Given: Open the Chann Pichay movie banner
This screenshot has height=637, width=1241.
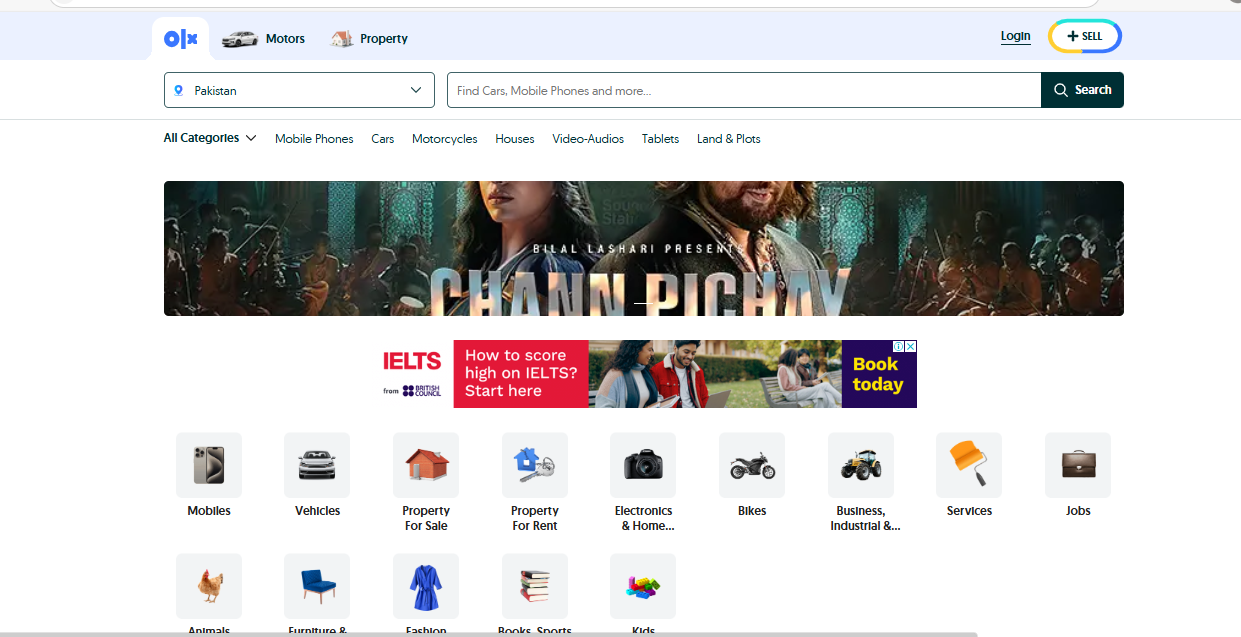Looking at the screenshot, I should [643, 248].
